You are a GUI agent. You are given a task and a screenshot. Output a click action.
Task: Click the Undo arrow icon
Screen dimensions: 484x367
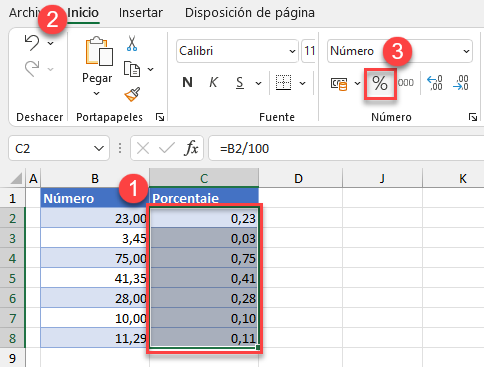(32, 43)
